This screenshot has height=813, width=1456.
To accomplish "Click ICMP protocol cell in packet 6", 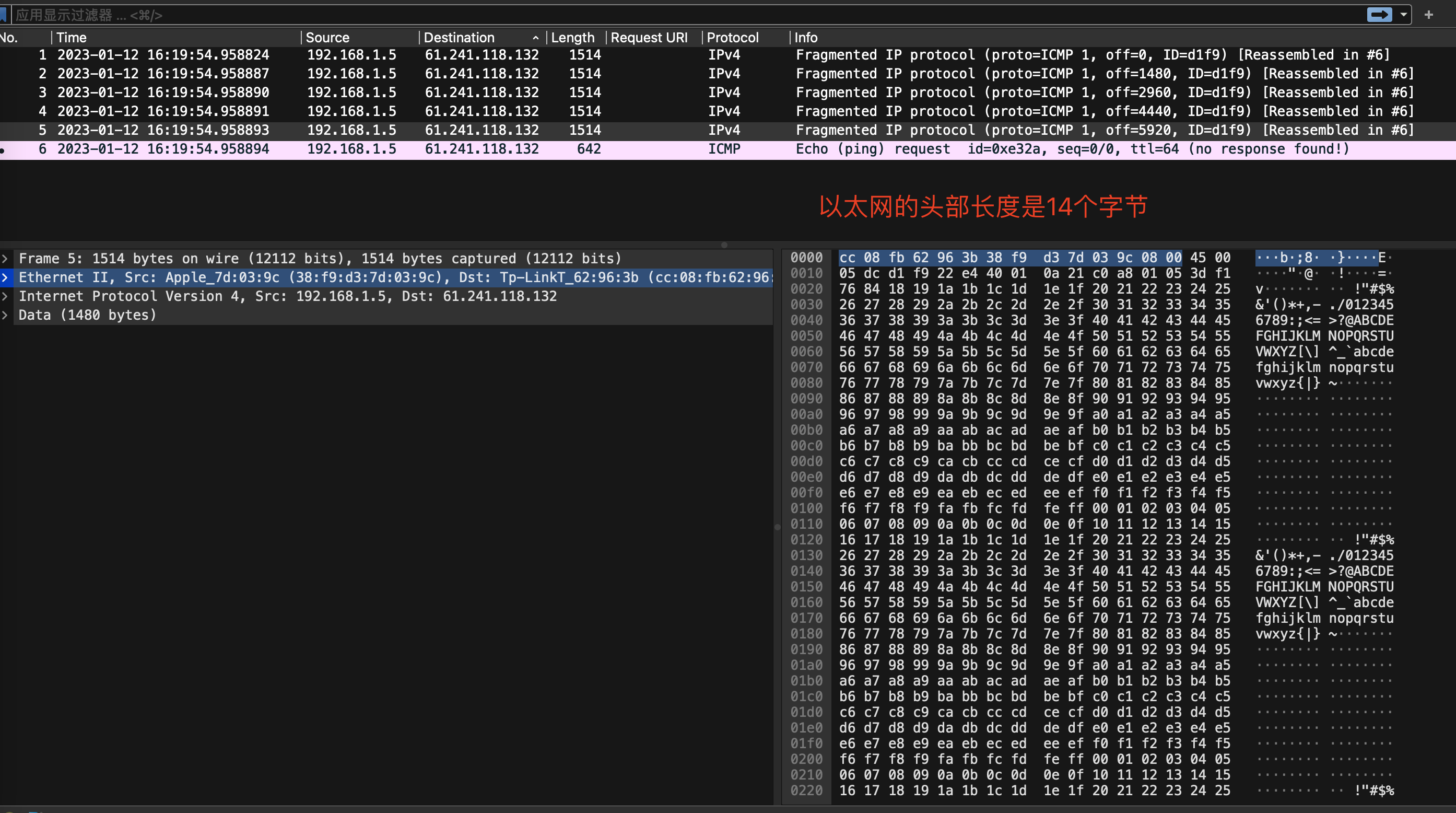I will pos(724,149).
